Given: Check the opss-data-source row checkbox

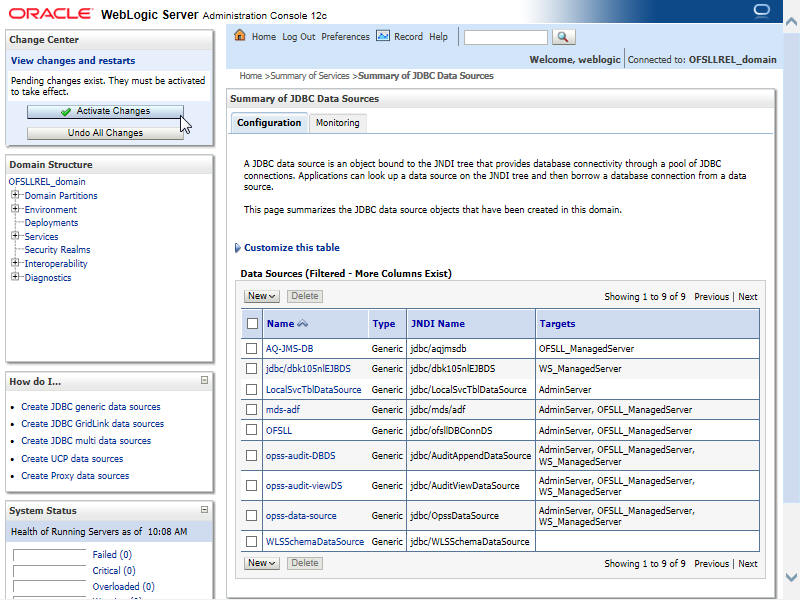Looking at the screenshot, I should pos(251,515).
